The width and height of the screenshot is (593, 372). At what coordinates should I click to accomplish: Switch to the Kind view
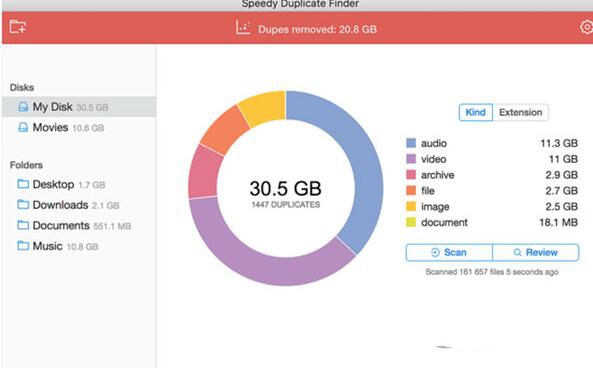tap(475, 112)
